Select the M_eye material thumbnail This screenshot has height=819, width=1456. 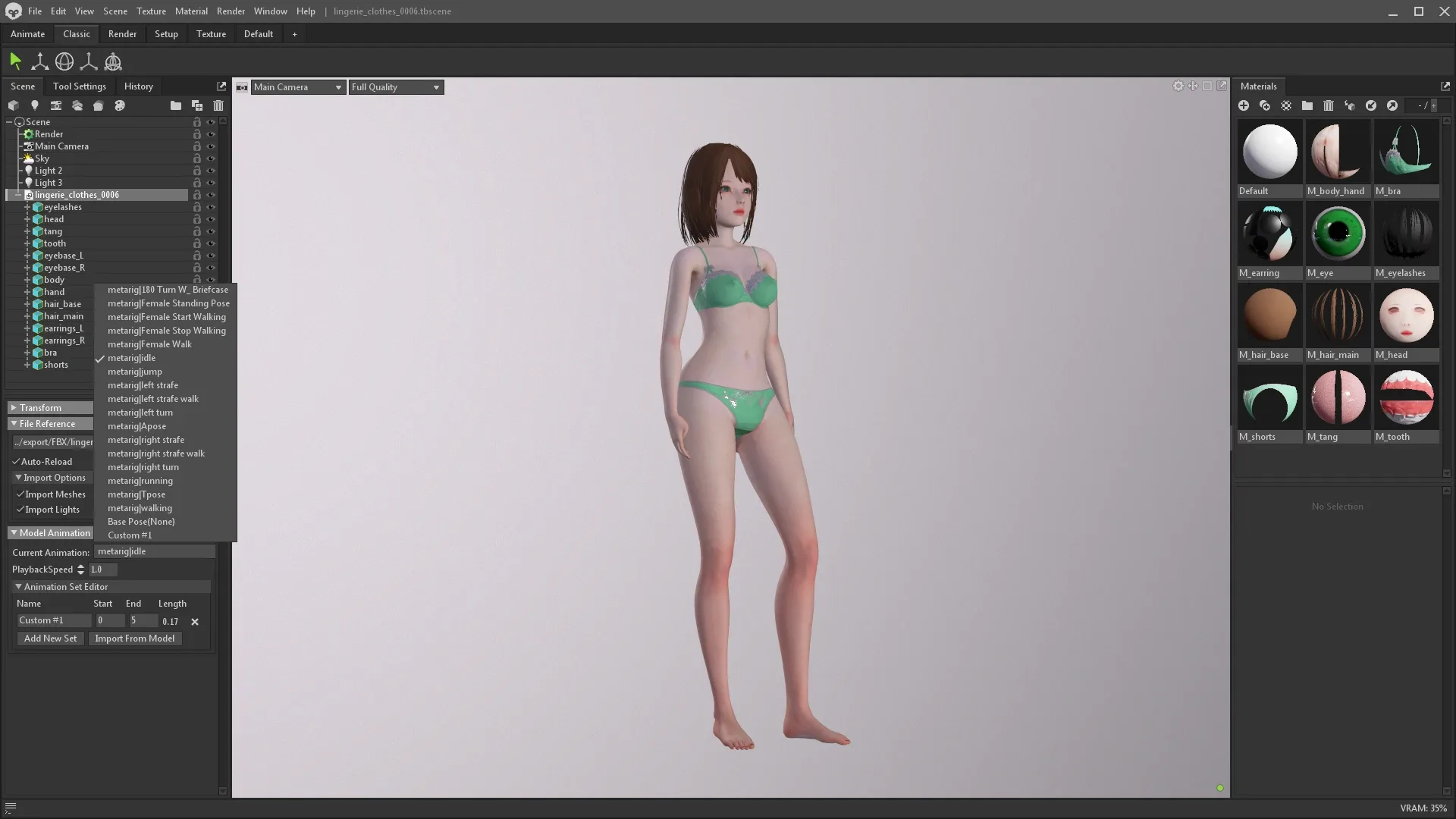1337,233
